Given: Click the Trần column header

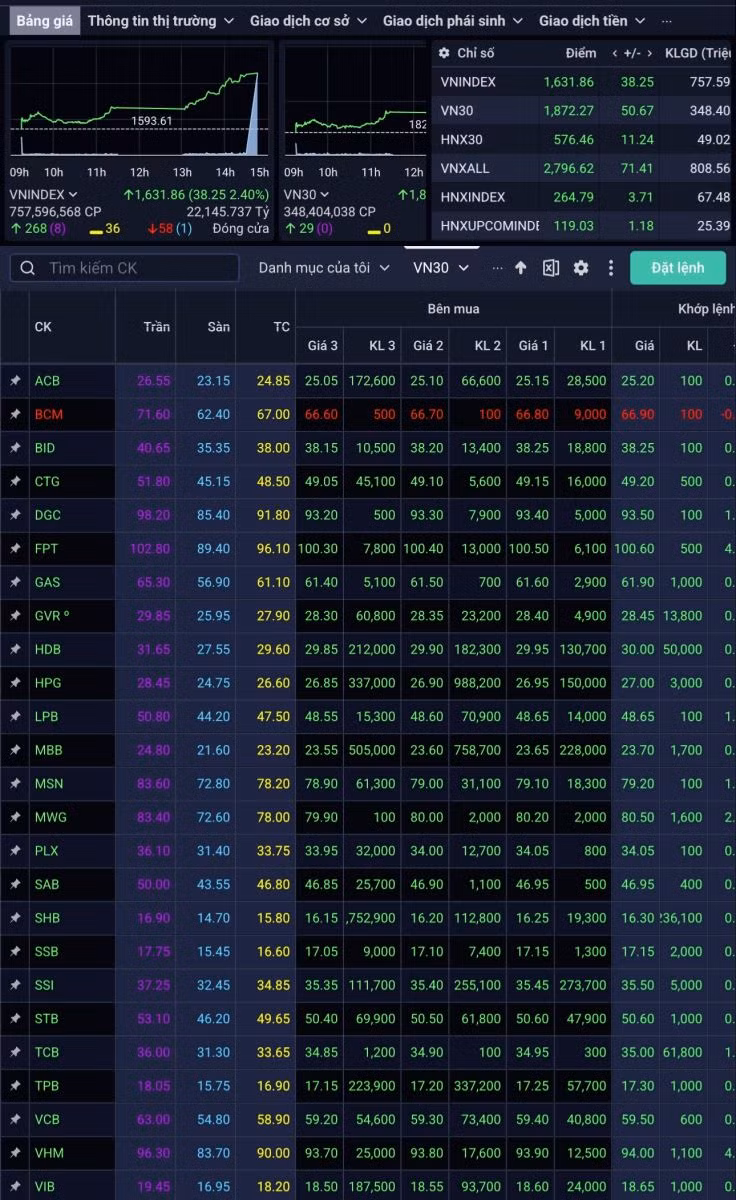Looking at the screenshot, I should pyautogui.click(x=157, y=327).
